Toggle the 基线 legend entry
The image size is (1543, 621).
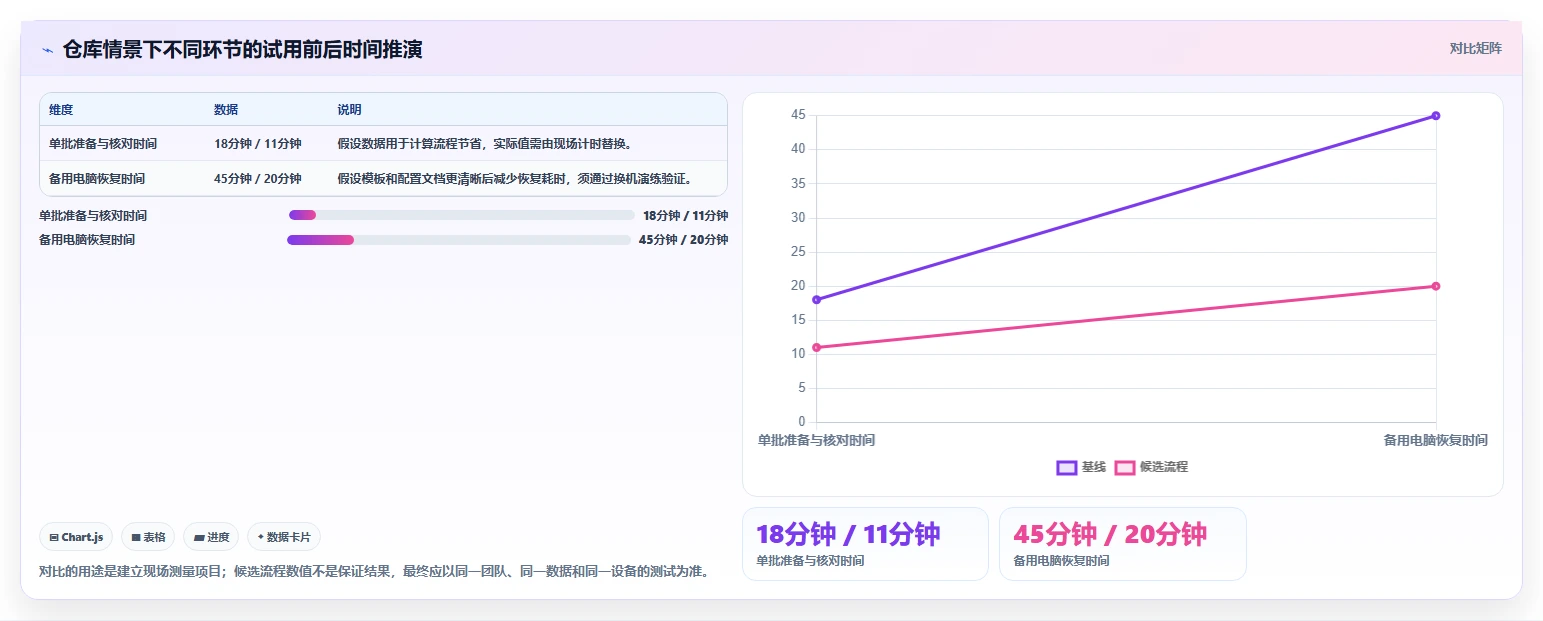pos(1081,467)
